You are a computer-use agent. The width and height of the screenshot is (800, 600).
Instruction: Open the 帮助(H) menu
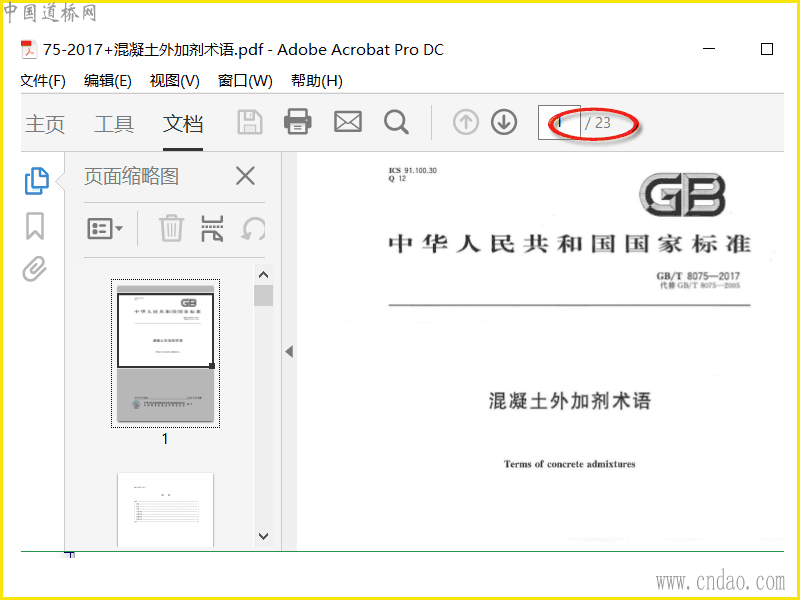point(316,81)
